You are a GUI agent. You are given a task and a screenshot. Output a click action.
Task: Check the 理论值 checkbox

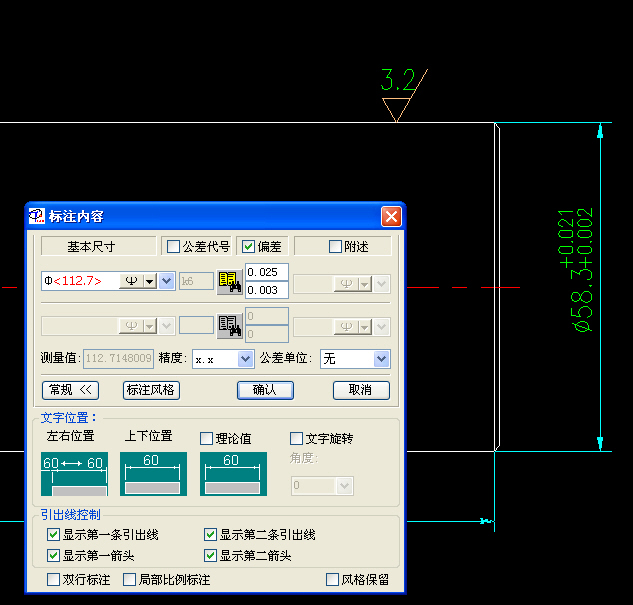point(206,438)
